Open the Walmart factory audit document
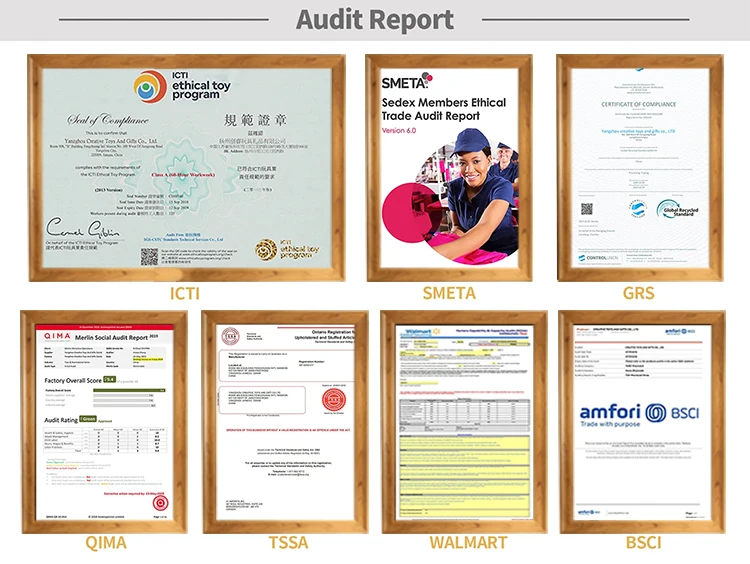Screen dimensions: 750x564 464,422
